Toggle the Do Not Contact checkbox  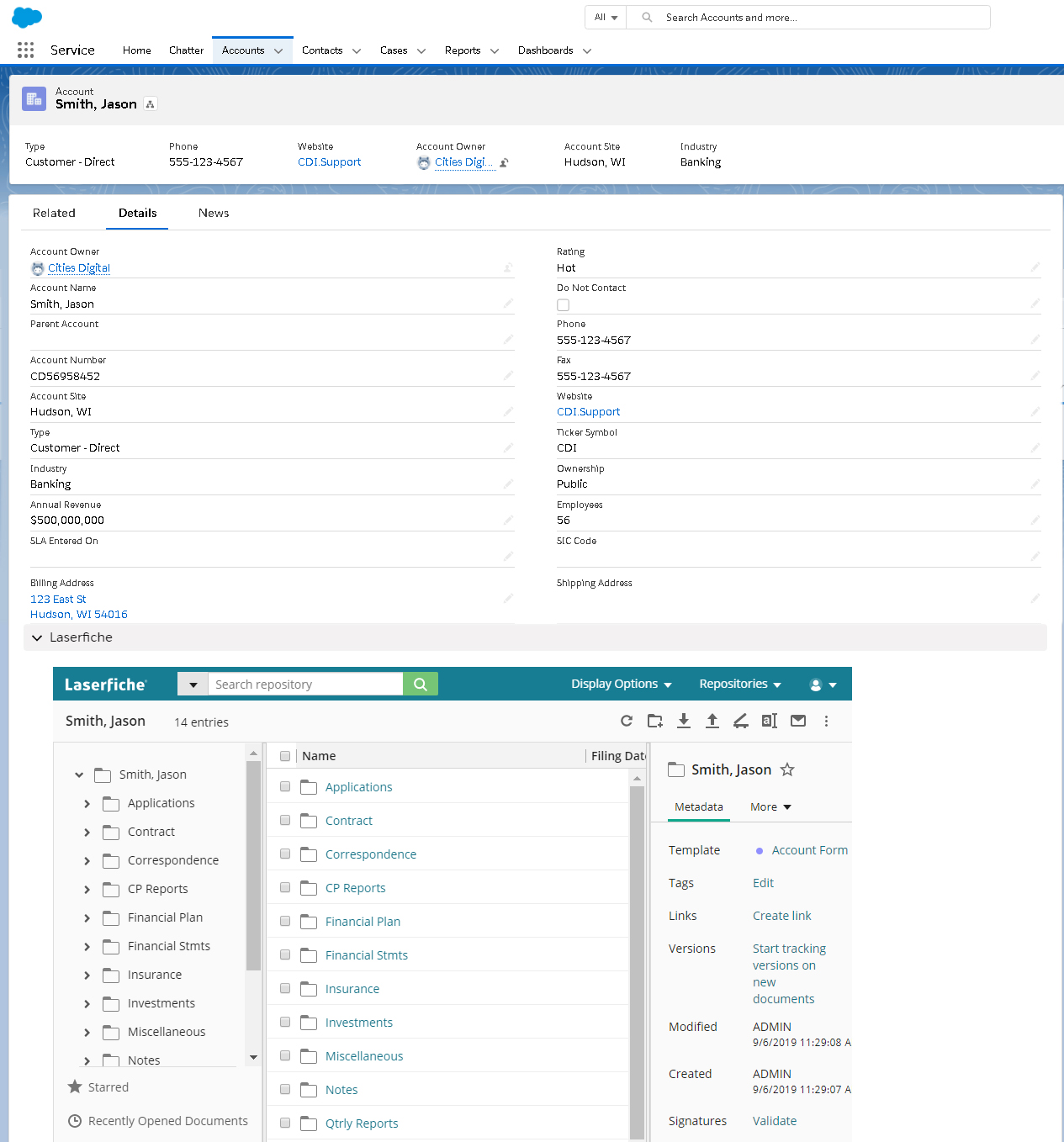click(564, 305)
